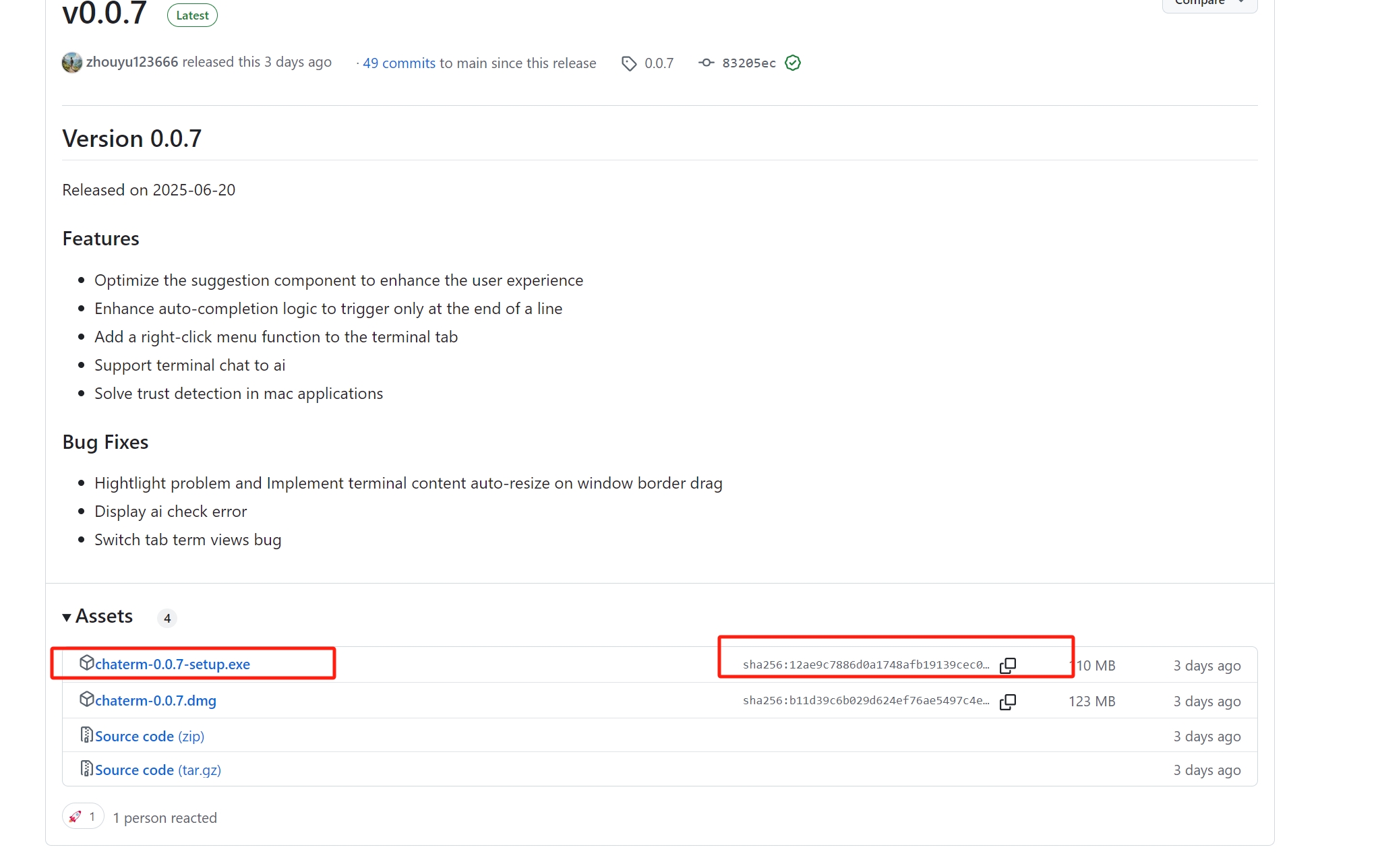Click archive icon for Source code (tar.gz)

click(86, 768)
